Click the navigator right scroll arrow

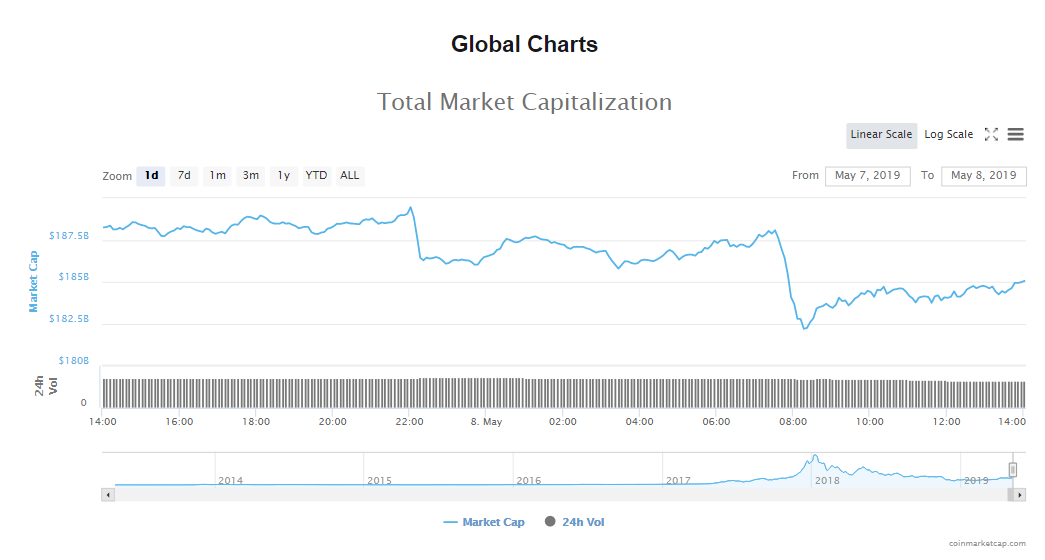1020,495
